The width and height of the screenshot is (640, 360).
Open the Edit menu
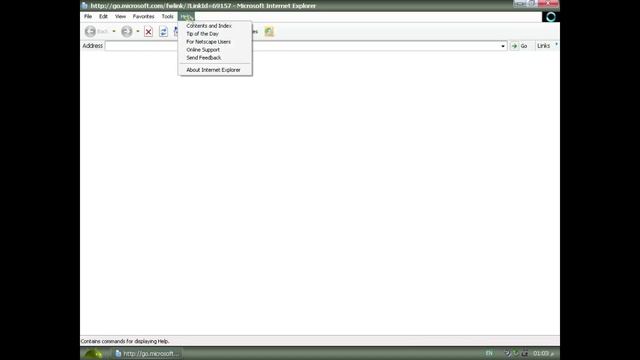coord(103,16)
